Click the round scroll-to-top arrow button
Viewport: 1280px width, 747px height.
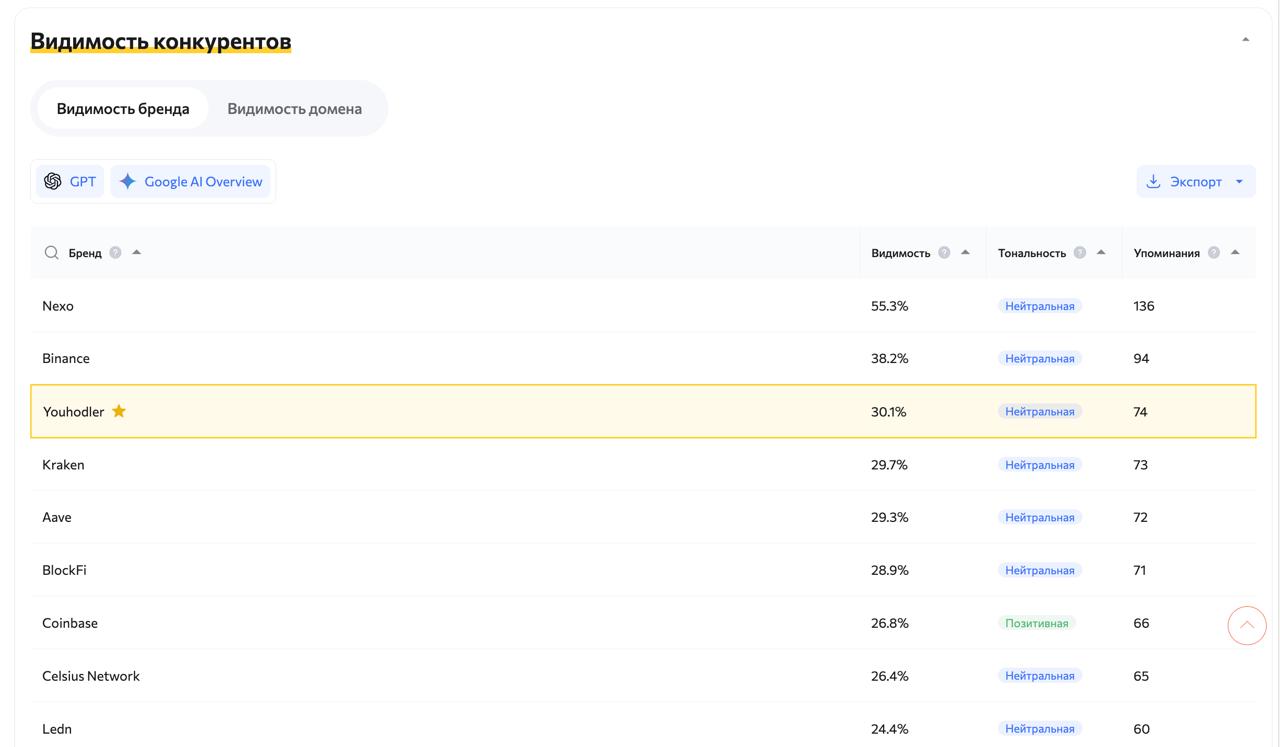click(x=1247, y=626)
